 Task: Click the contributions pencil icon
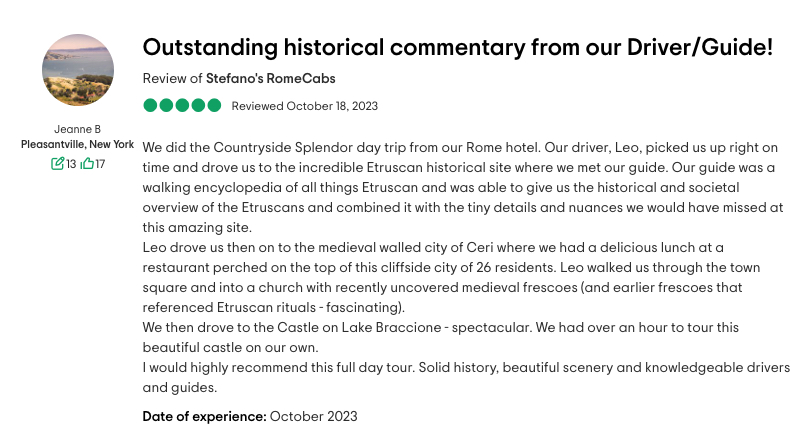[x=58, y=163]
